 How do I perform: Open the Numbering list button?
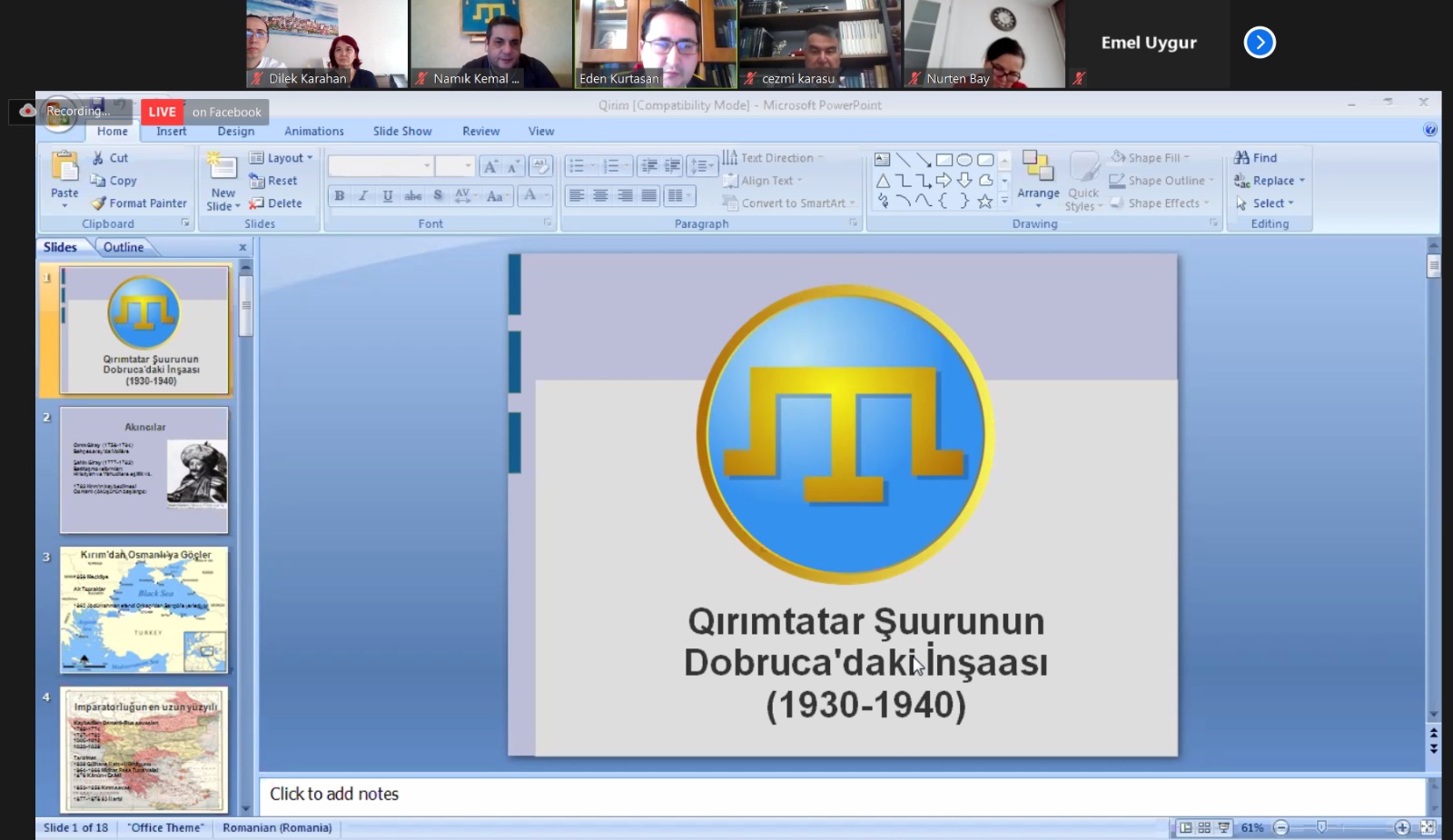[616, 166]
